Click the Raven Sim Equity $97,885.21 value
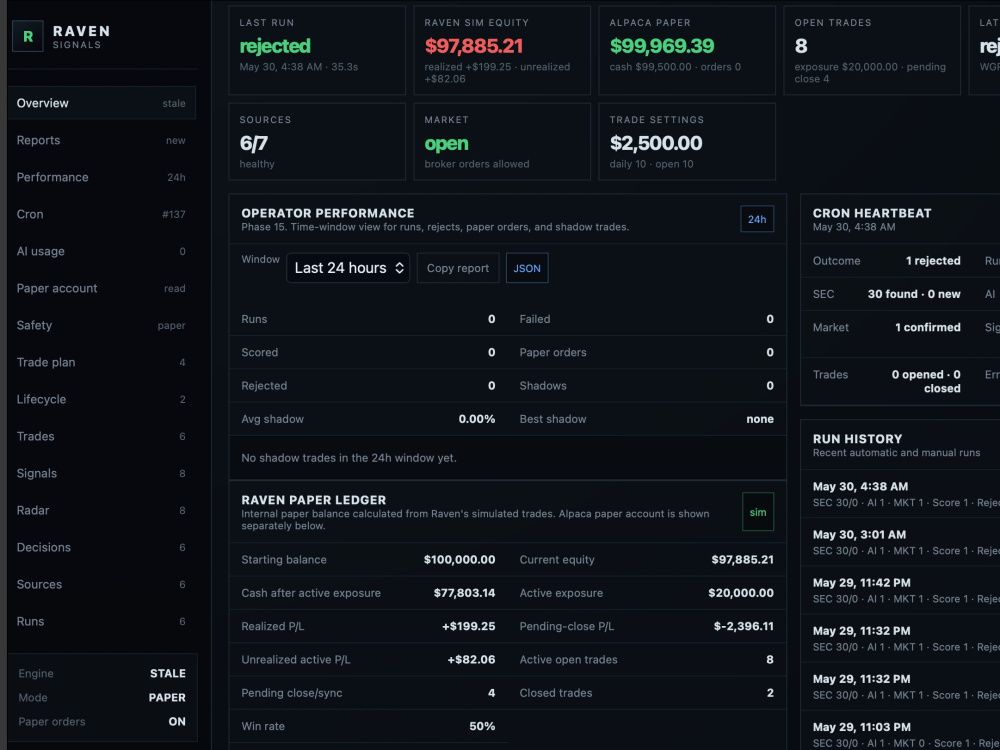Image resolution: width=1000 pixels, height=750 pixels. coord(474,46)
